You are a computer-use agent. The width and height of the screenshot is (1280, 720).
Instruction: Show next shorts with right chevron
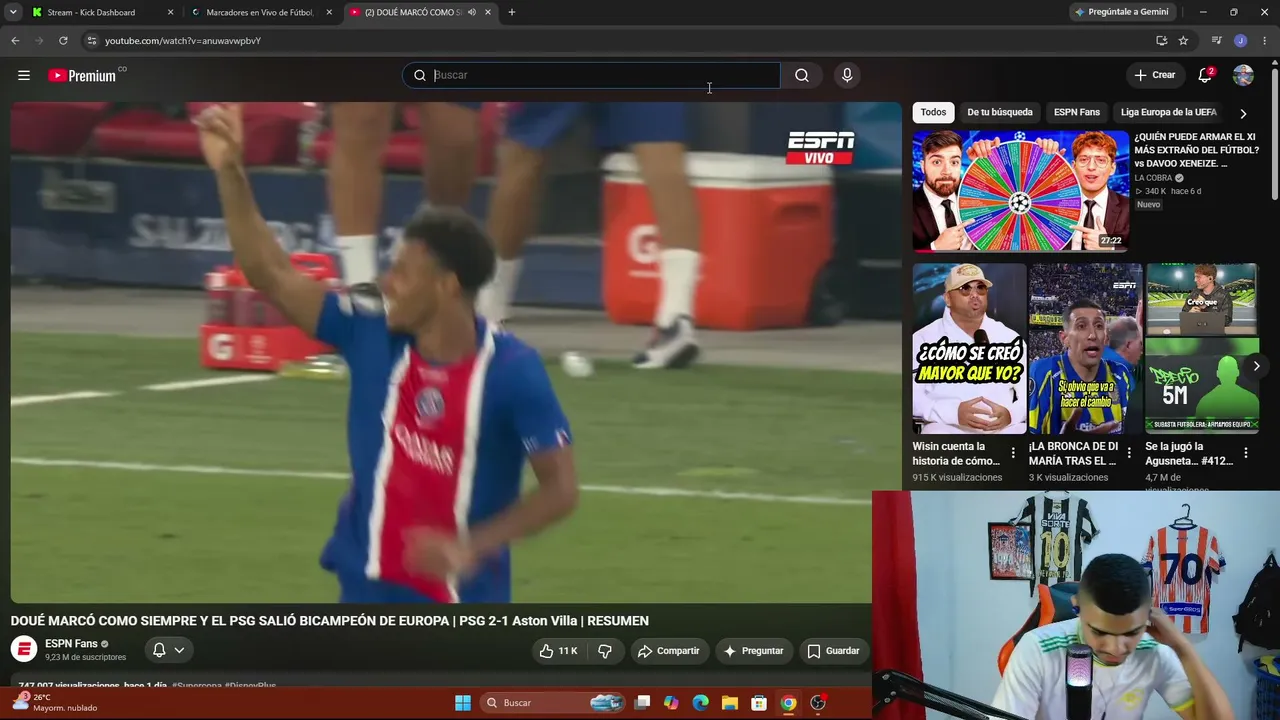click(x=1257, y=366)
